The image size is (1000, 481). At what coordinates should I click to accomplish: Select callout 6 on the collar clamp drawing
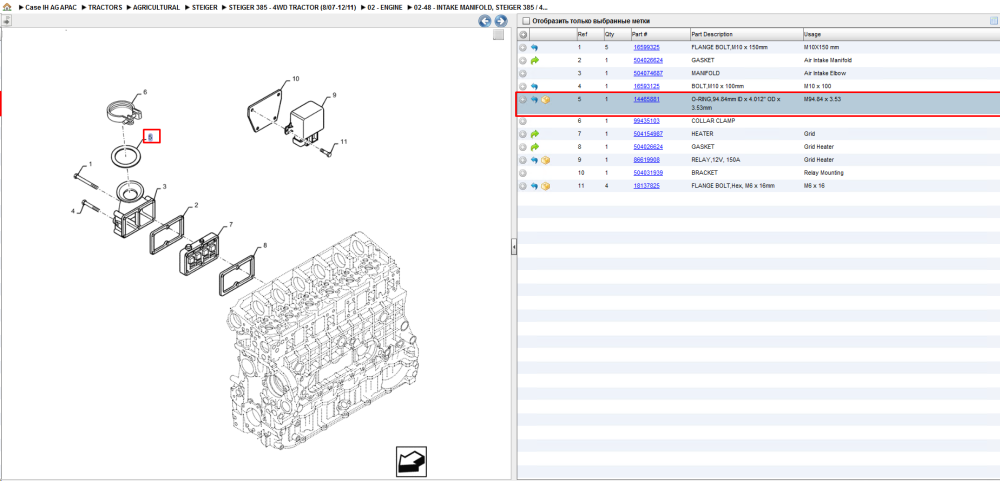coord(145,92)
